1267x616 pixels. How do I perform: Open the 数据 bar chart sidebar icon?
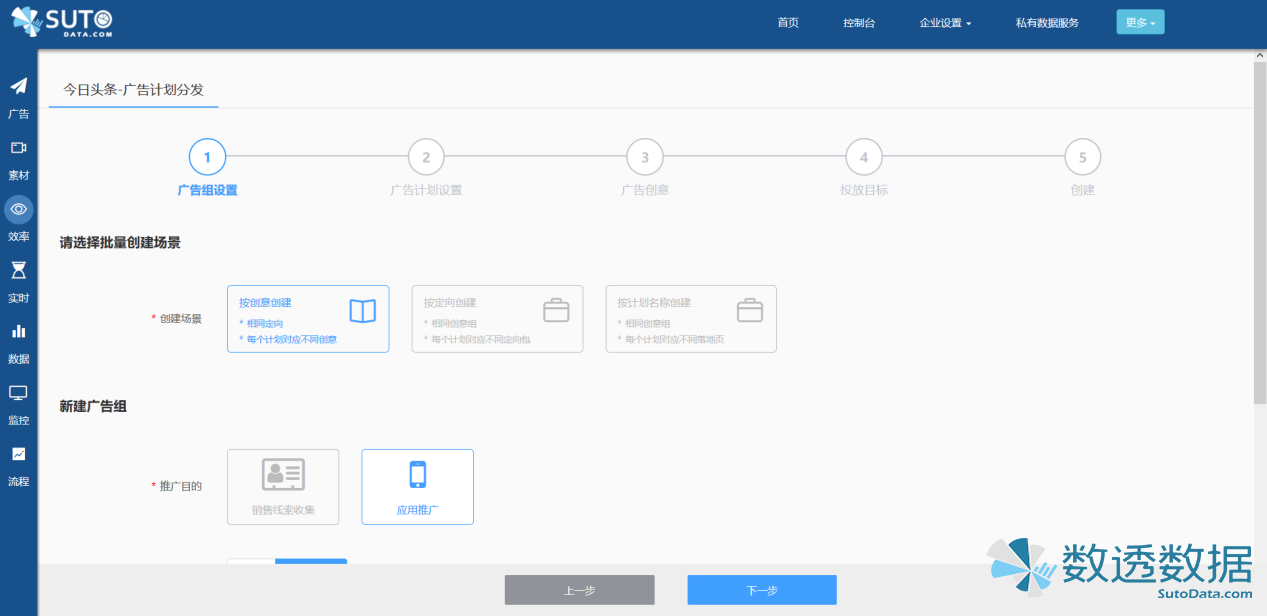[18, 332]
